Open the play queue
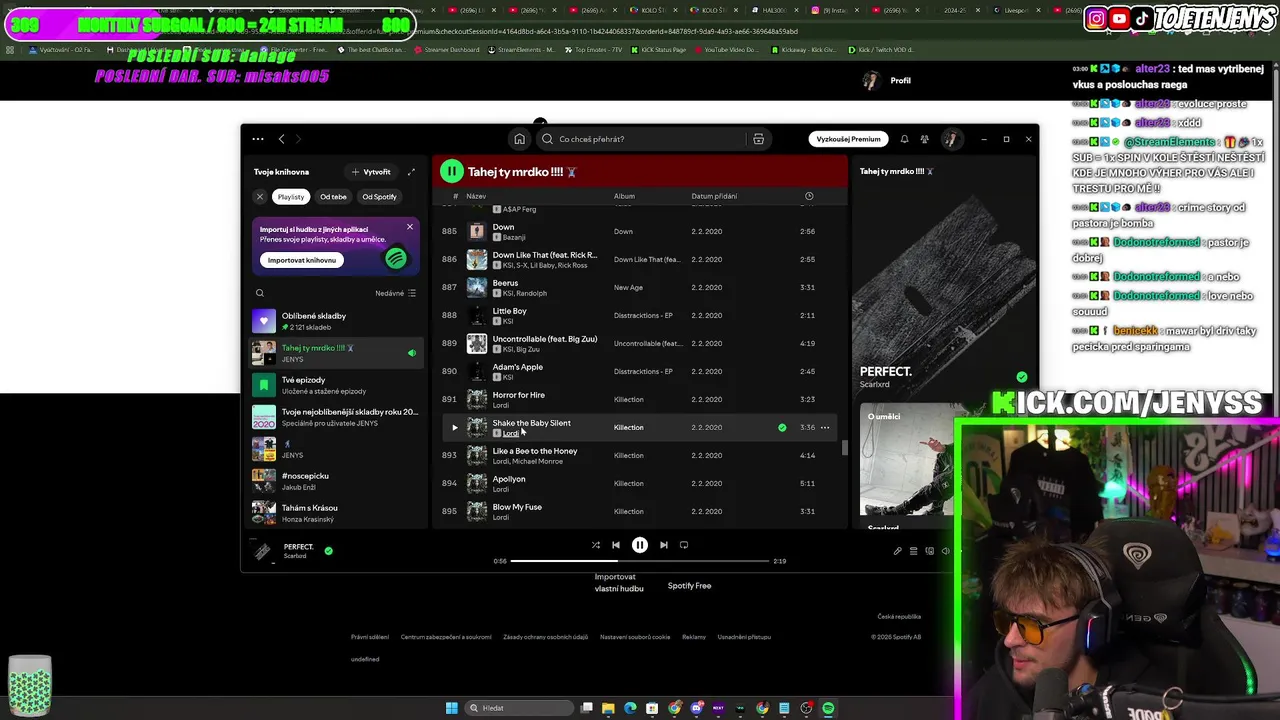1280x720 pixels. tap(913, 551)
